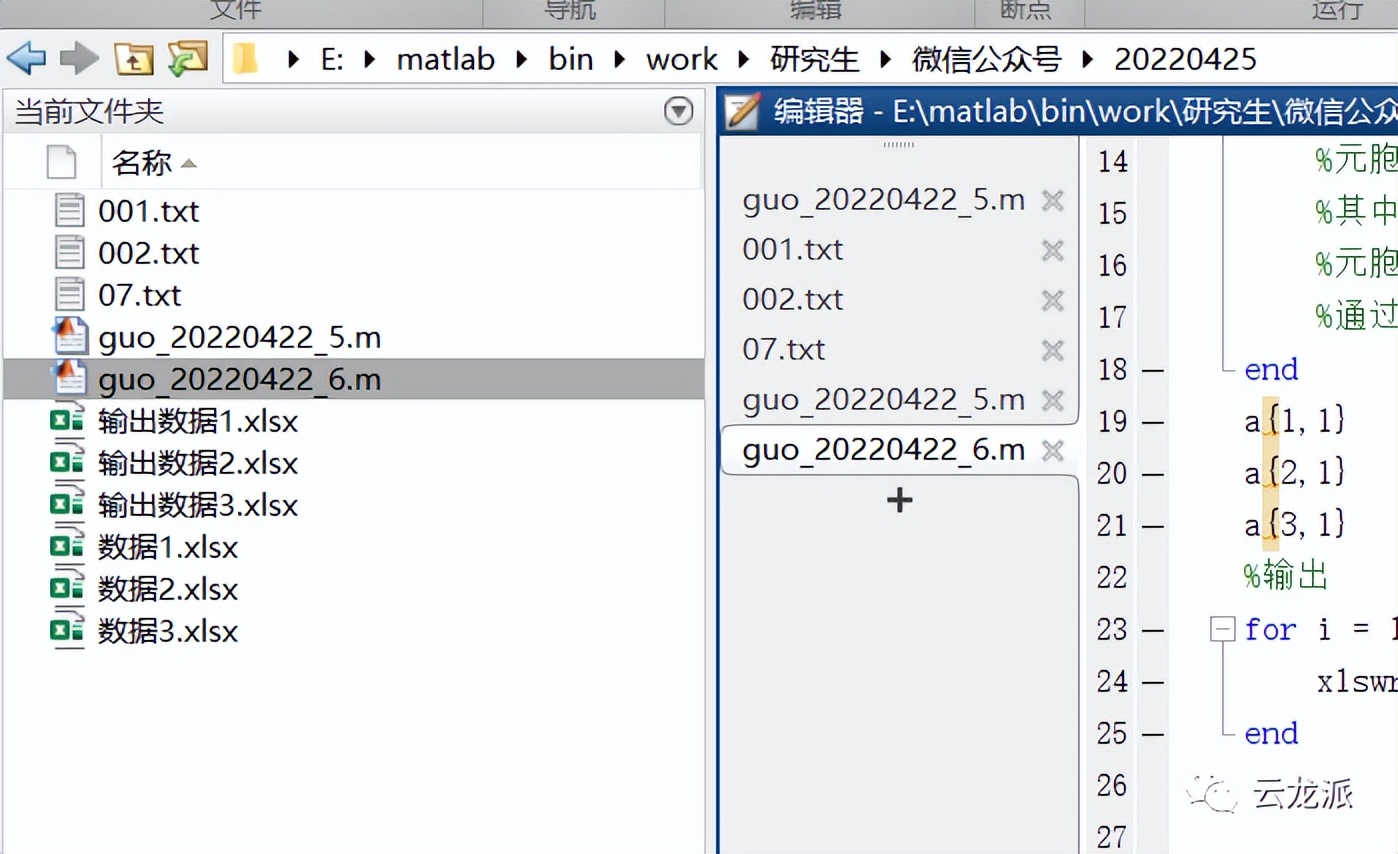This screenshot has height=854, width=1398.
Task: Click the folder icon in the address bar
Action: [245, 58]
